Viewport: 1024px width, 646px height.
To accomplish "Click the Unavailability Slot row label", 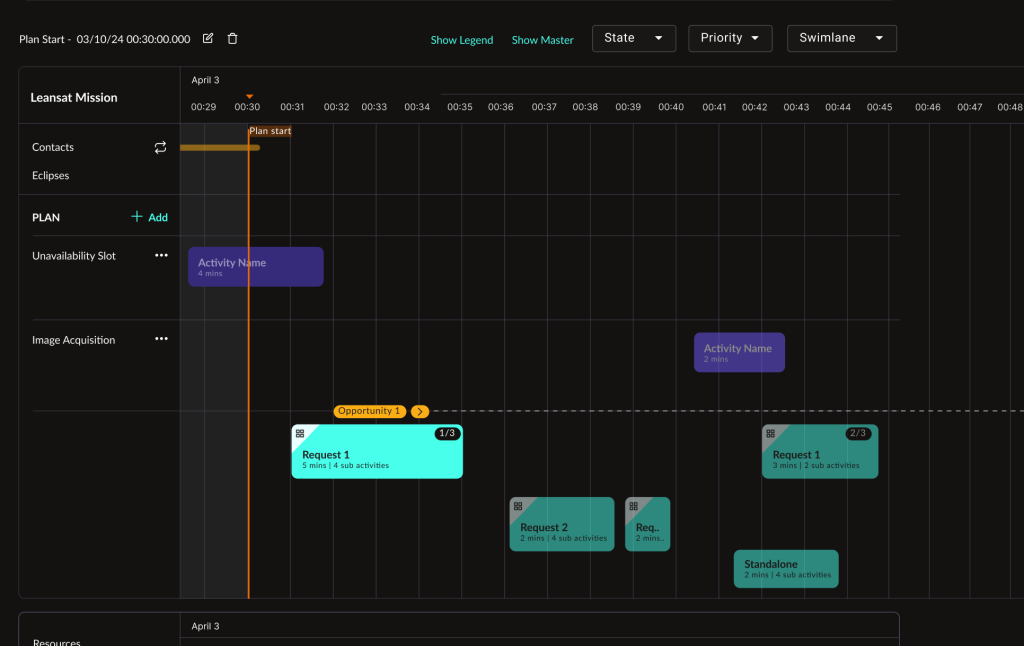I will (74, 255).
